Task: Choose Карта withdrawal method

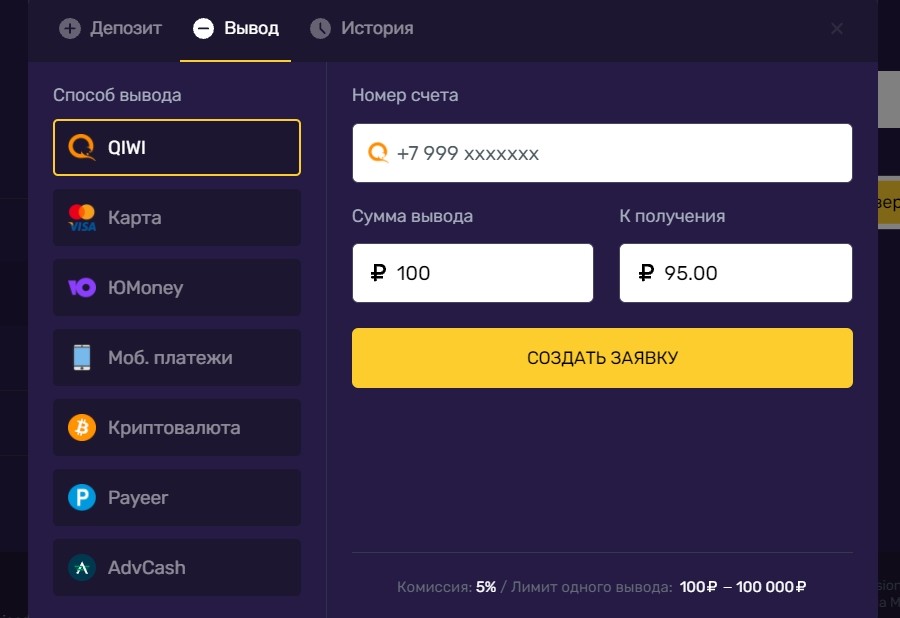Action: coord(177,218)
